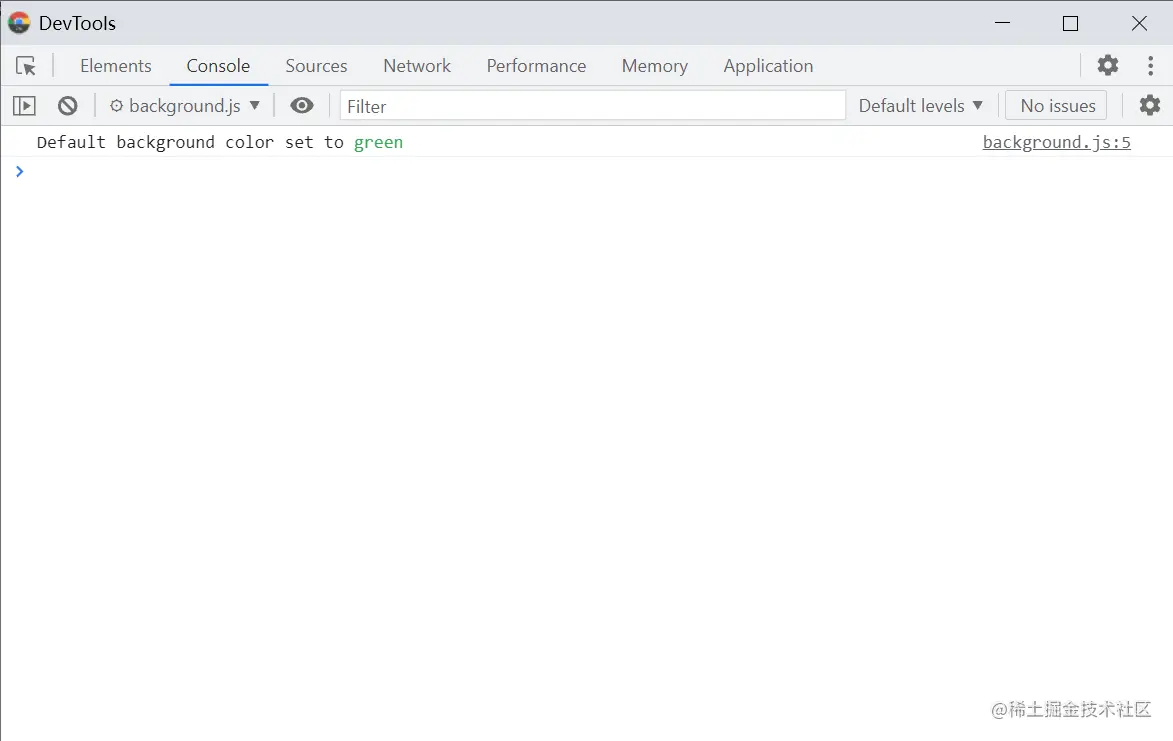The height and width of the screenshot is (741, 1173).
Task: Open the background.js JavaScript context dropdown
Action: [184, 105]
